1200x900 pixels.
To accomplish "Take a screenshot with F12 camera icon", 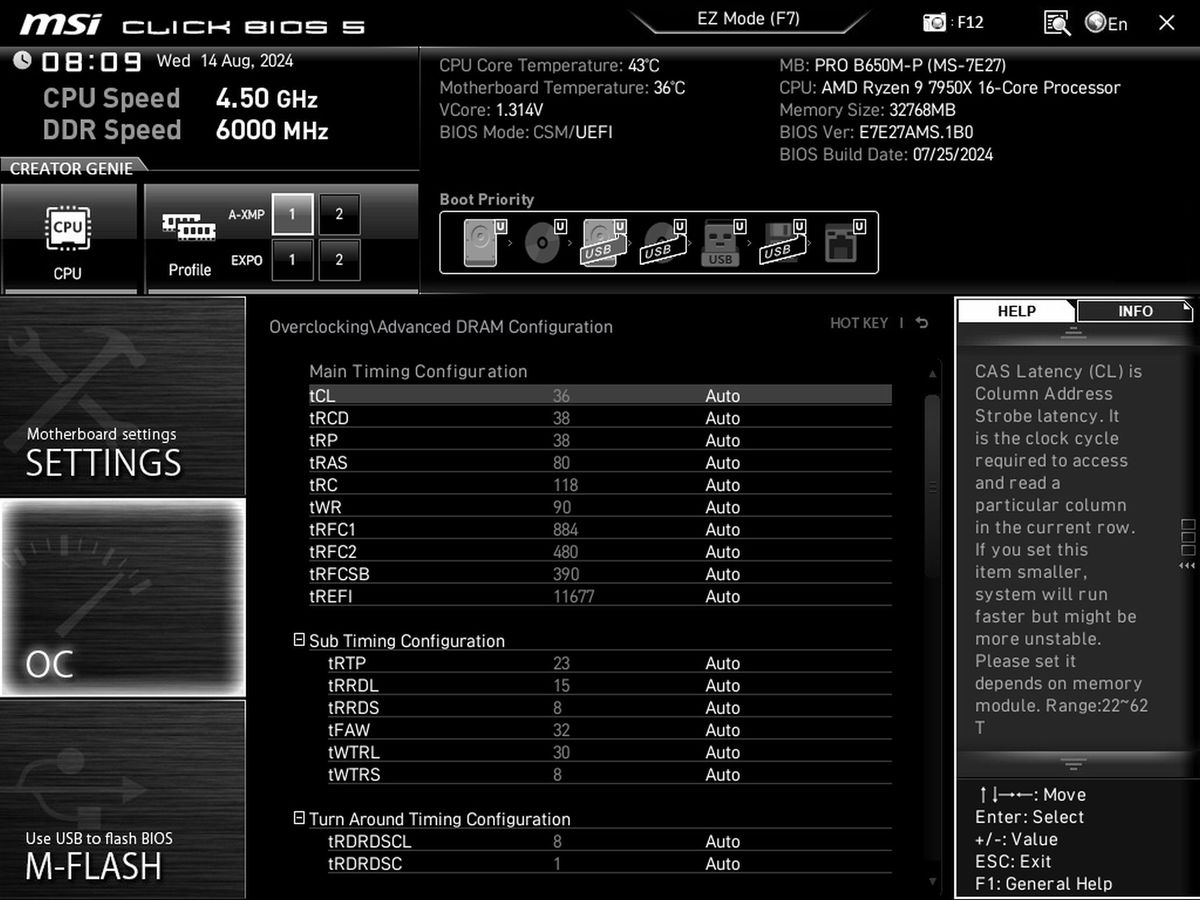I will pos(935,23).
